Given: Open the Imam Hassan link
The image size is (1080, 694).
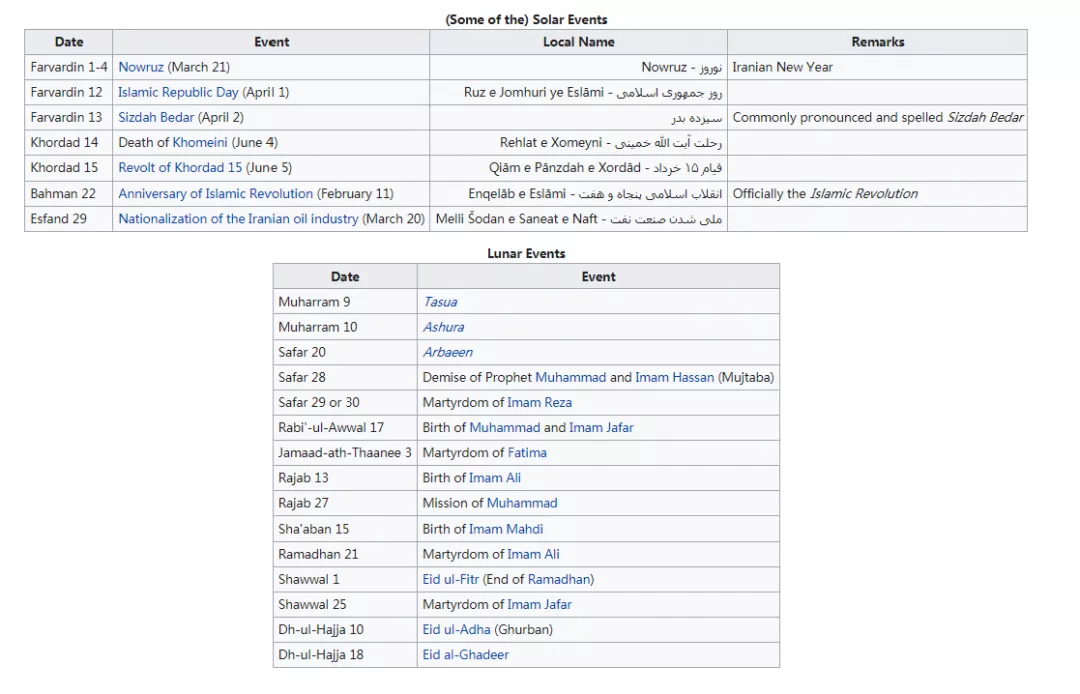Looking at the screenshot, I should [x=674, y=377].
